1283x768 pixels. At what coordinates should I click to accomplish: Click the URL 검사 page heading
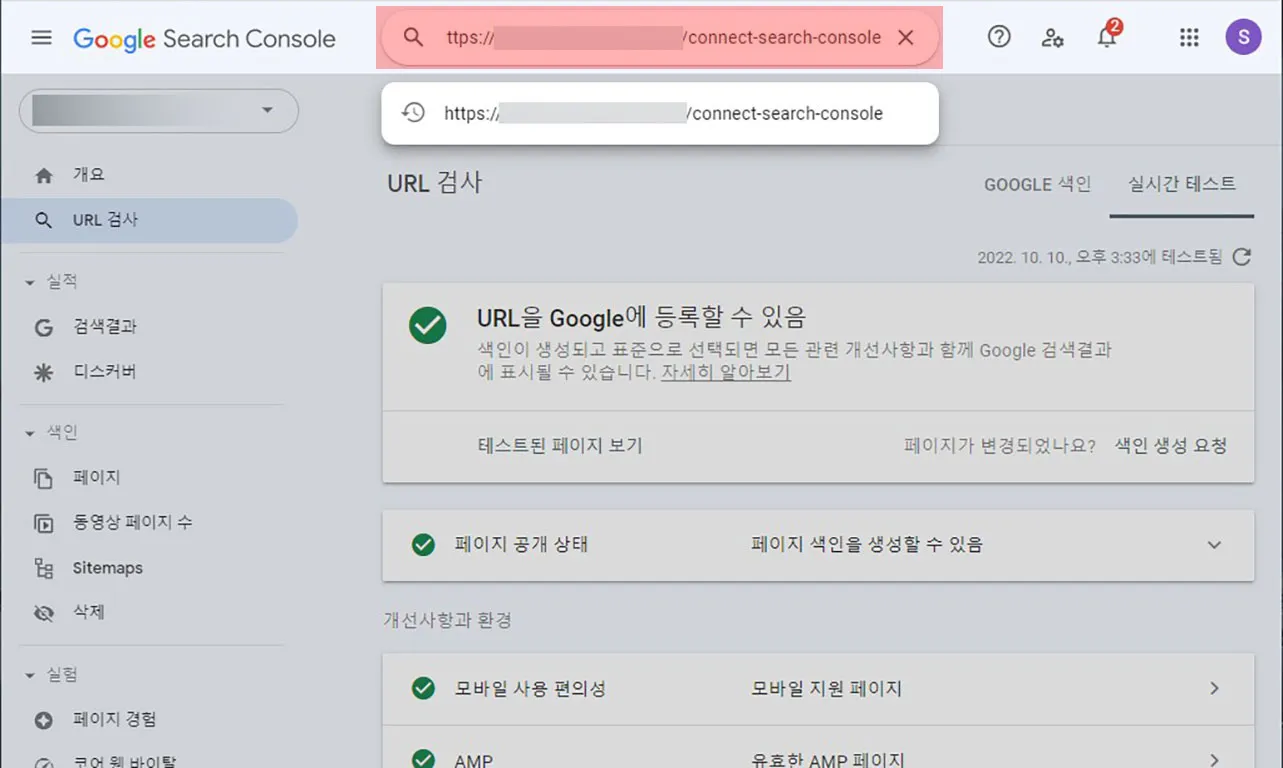[435, 183]
